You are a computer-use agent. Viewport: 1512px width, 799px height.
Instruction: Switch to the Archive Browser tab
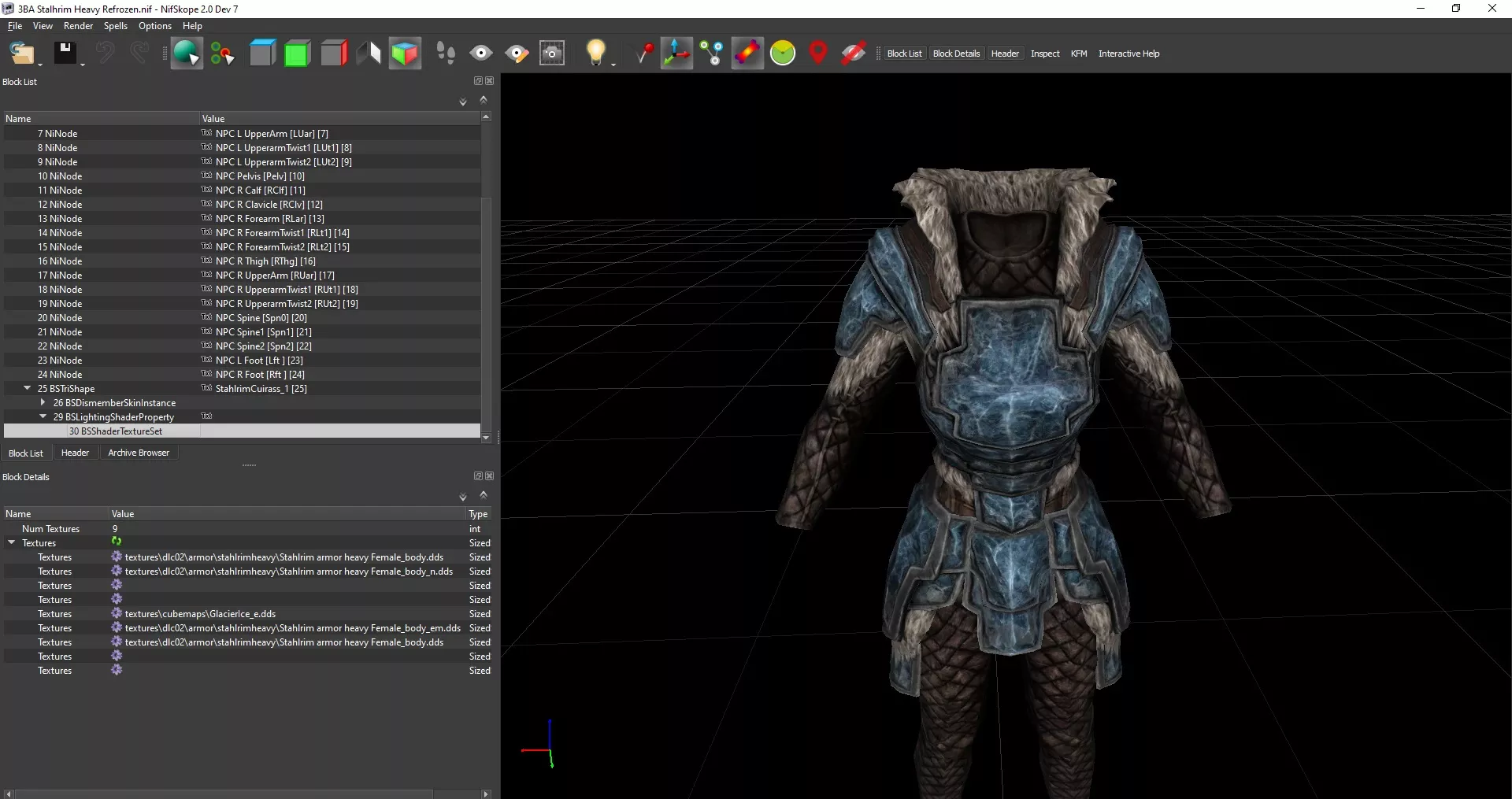[139, 453]
